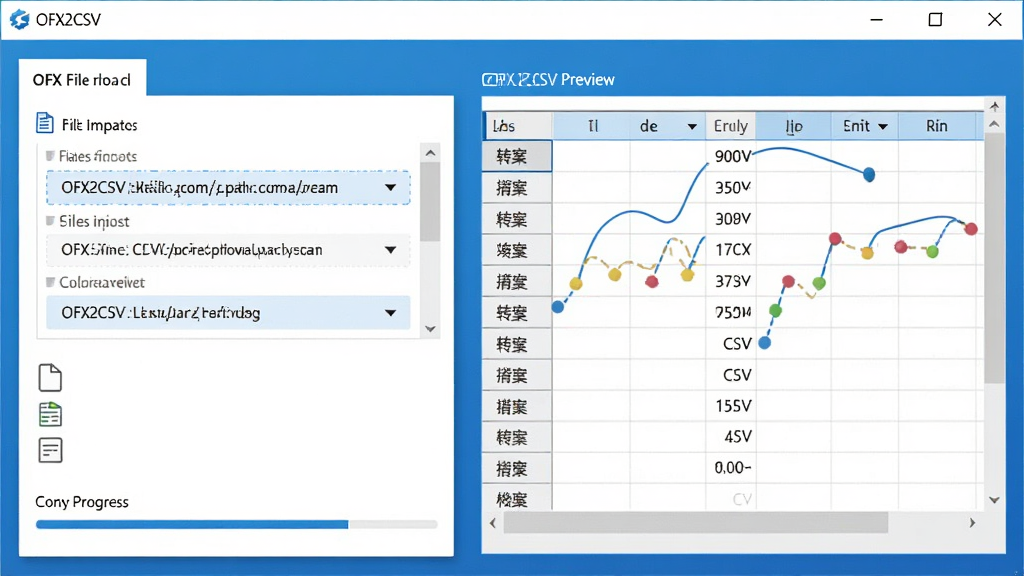
Task: Toggle the Siles injost checkbox
Action: coord(50,221)
